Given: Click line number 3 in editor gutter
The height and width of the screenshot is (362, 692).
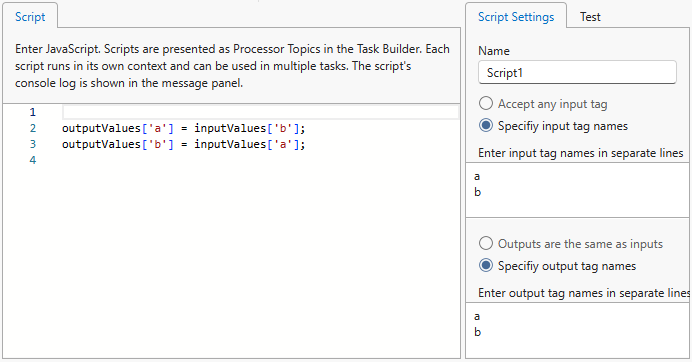Looking at the screenshot, I should [x=33, y=144].
